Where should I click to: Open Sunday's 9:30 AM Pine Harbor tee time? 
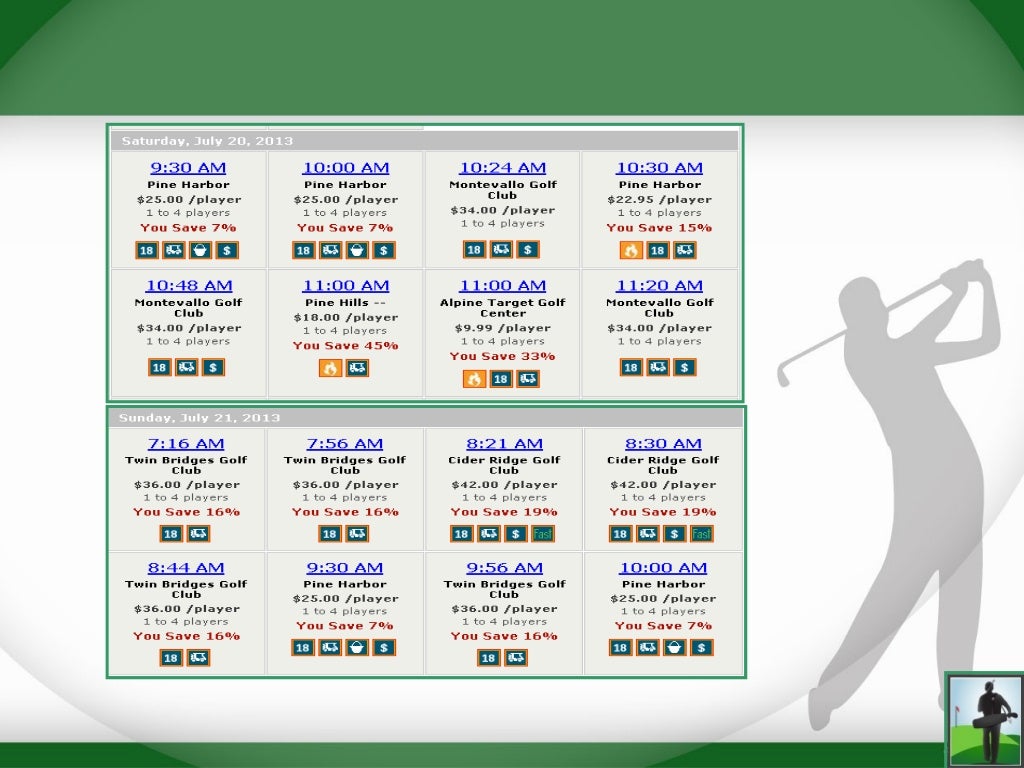pos(345,568)
